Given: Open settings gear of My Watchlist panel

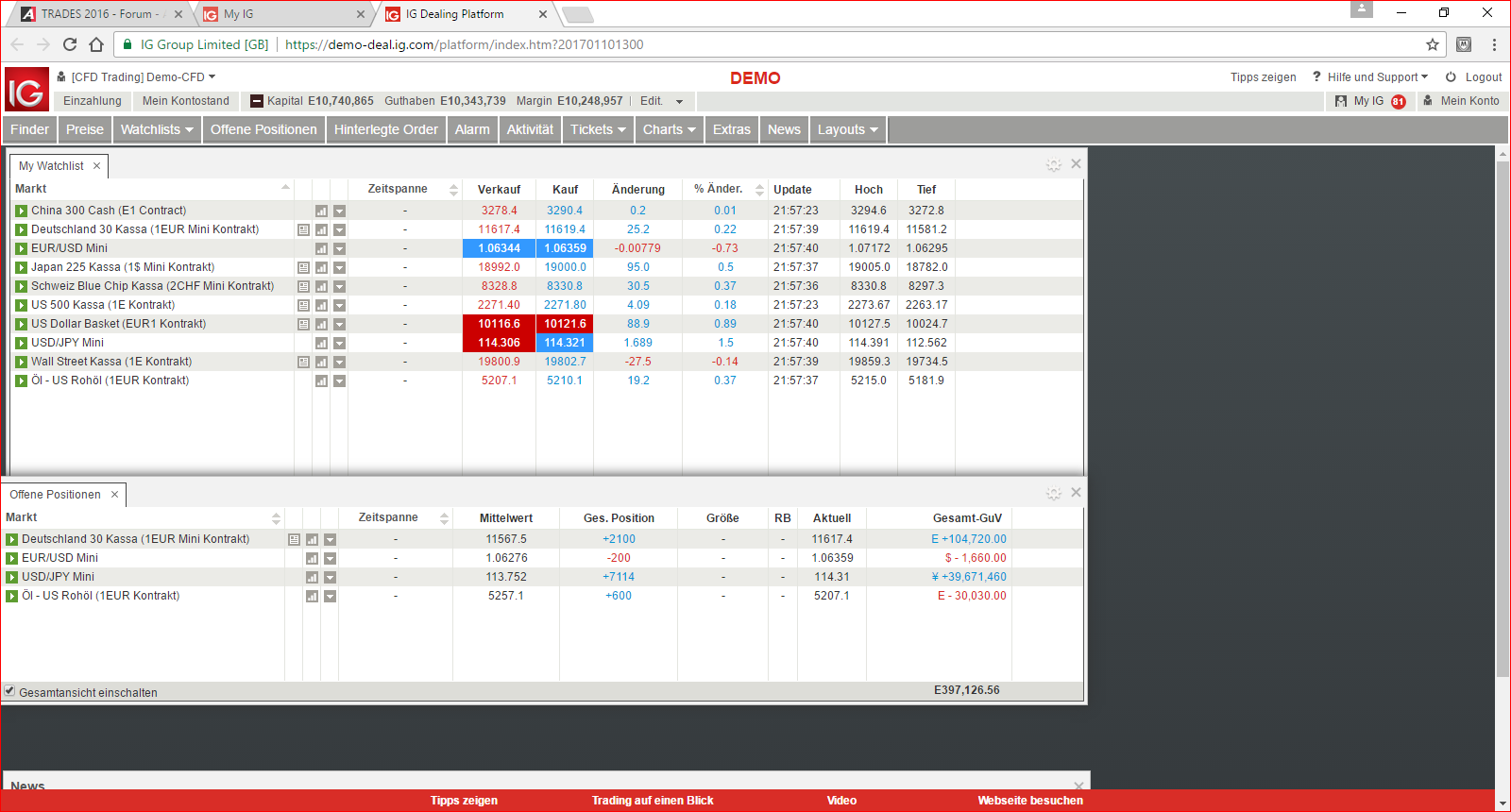Looking at the screenshot, I should [x=1054, y=164].
